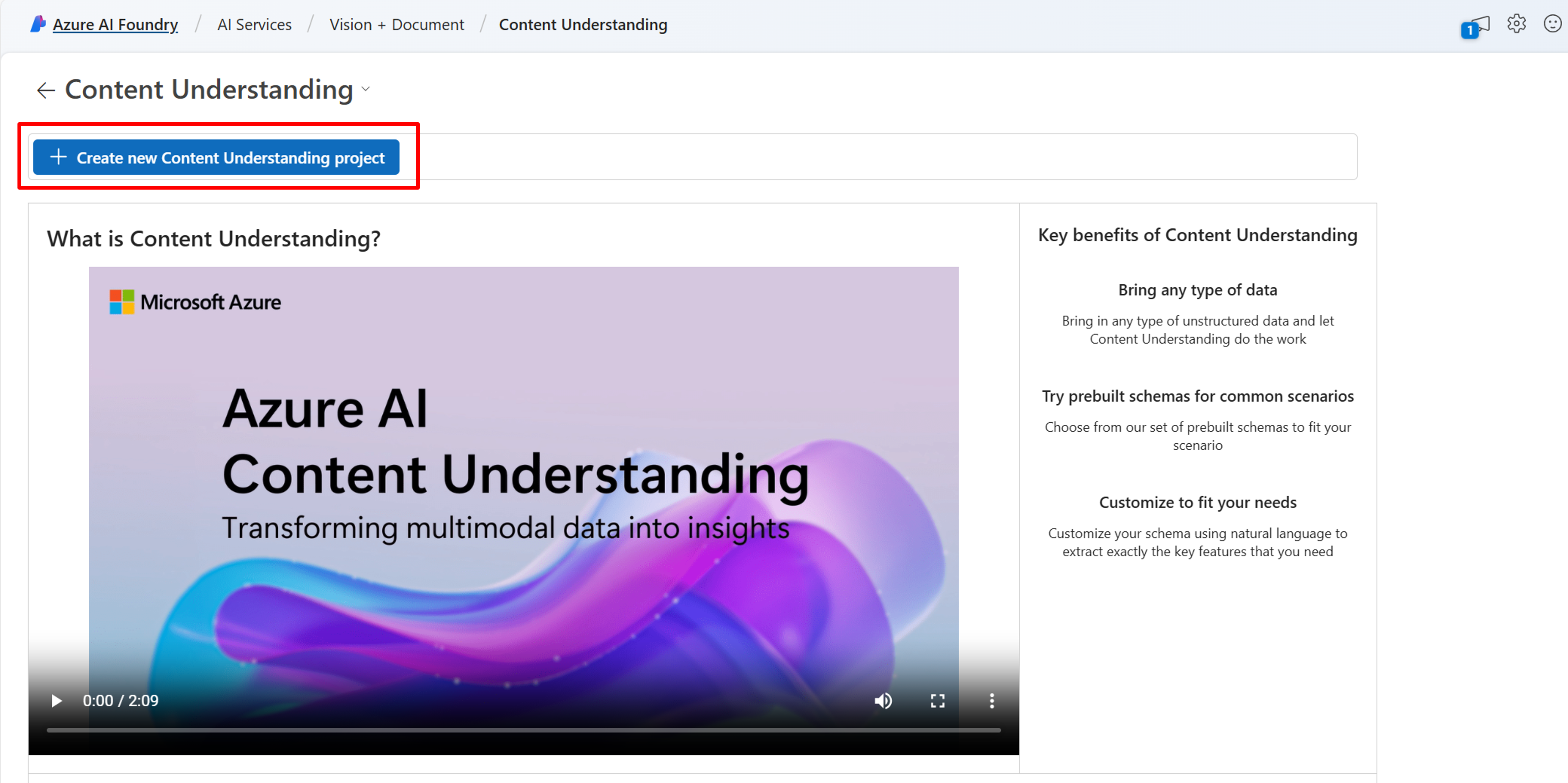
Task: Enter fullscreen on the video
Action: (x=937, y=701)
